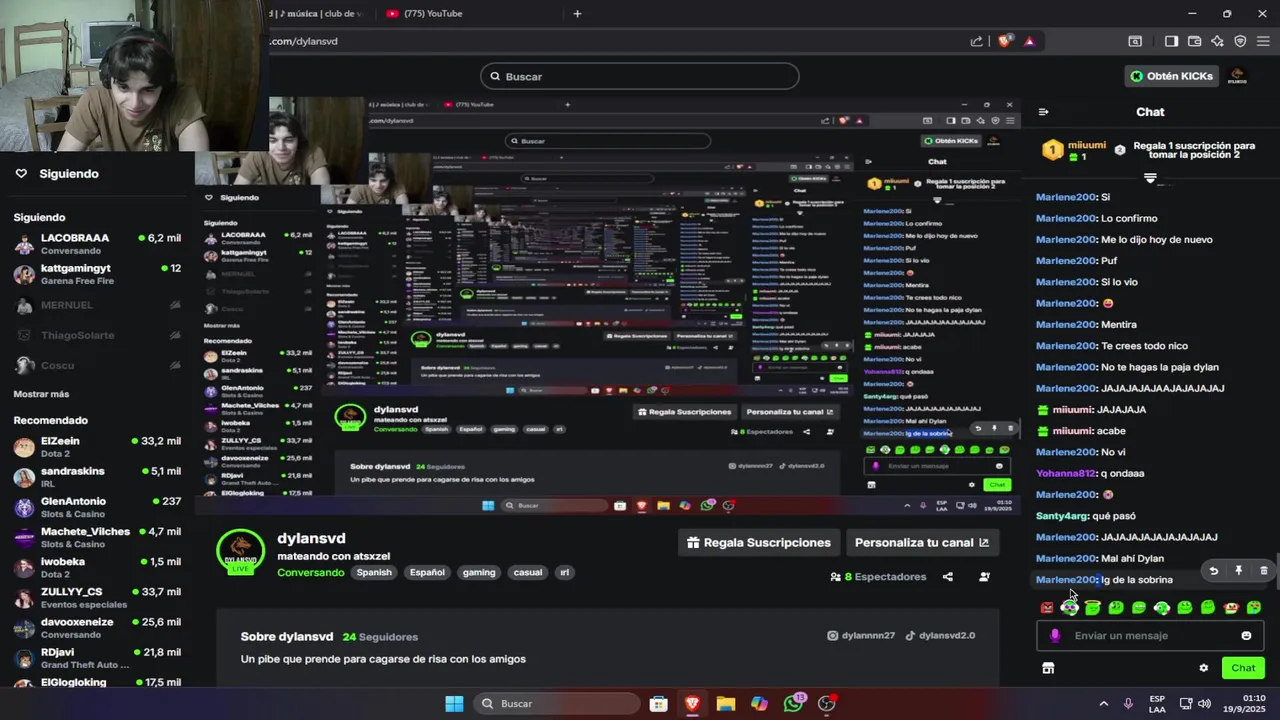This screenshot has width=1280, height=720.
Task: Open offline channel MERNUEL
Action: pyautogui.click(x=97, y=305)
